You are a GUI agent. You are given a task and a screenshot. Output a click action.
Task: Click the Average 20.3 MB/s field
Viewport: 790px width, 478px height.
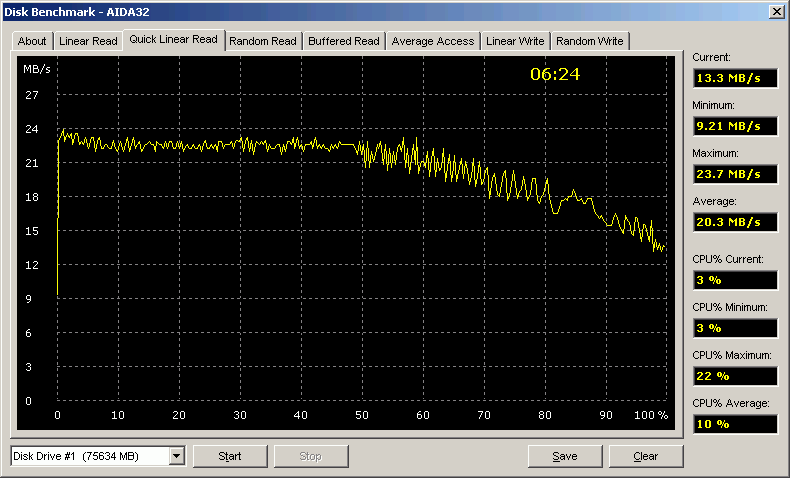tap(734, 222)
